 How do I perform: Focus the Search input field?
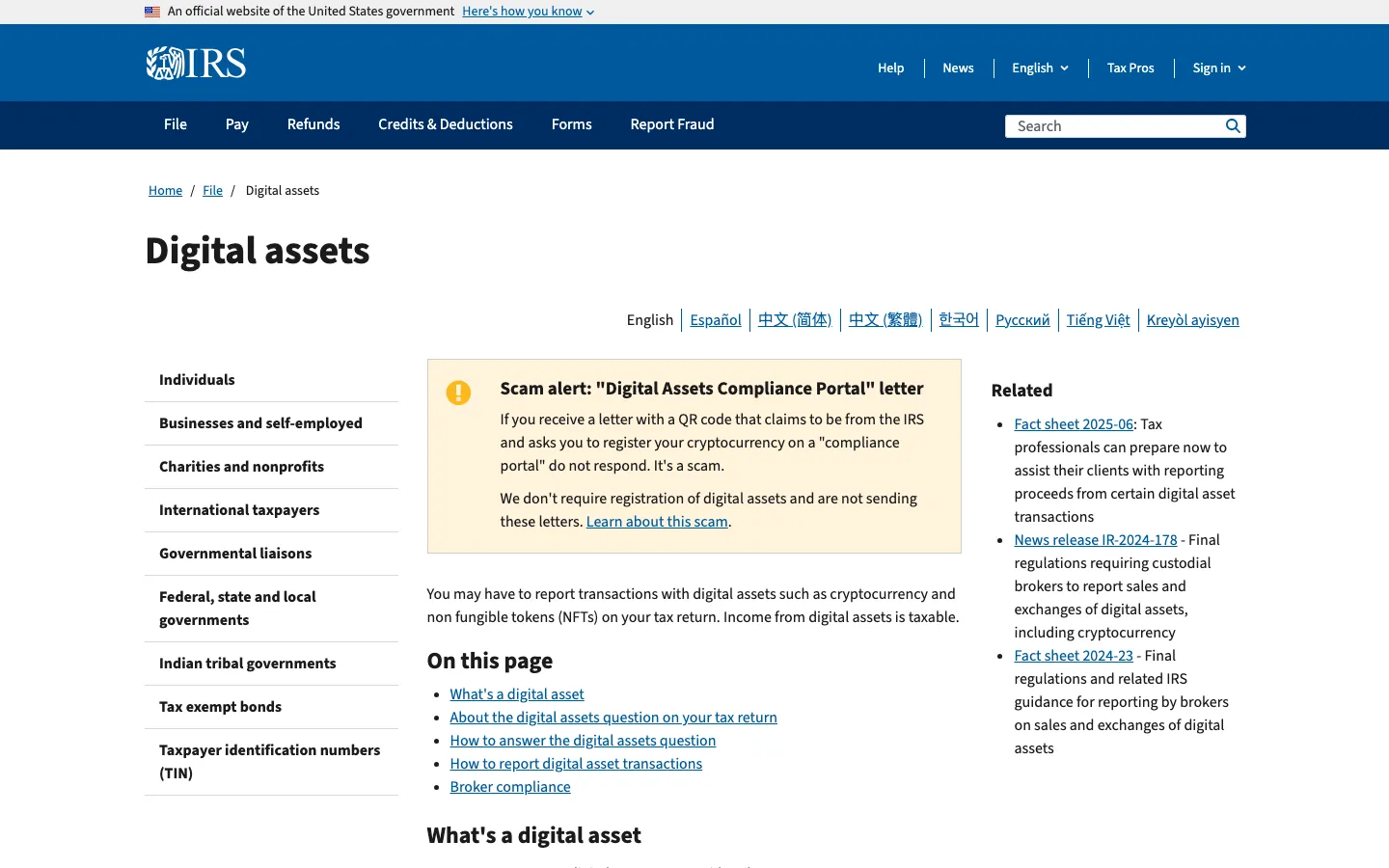coord(1115,126)
